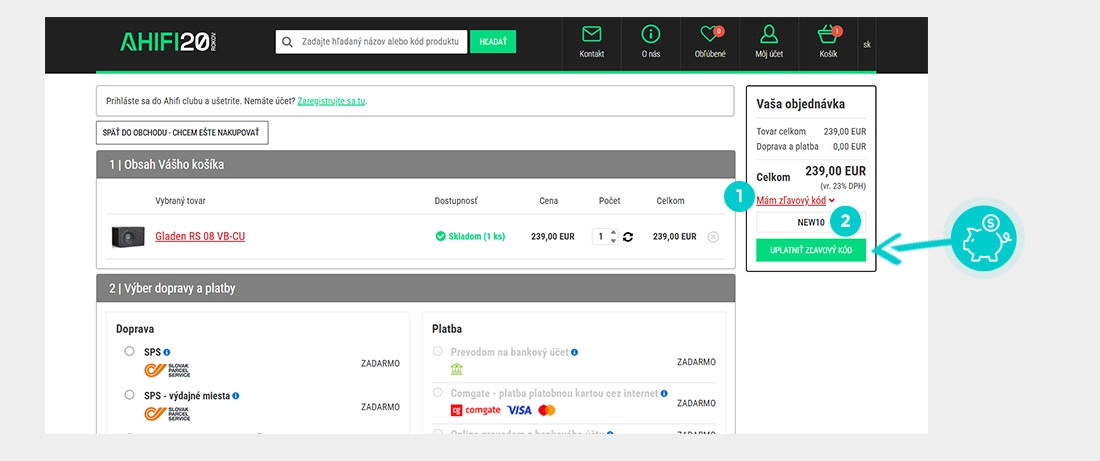
Task: Click the Mastercard logo
Action: (x=547, y=410)
